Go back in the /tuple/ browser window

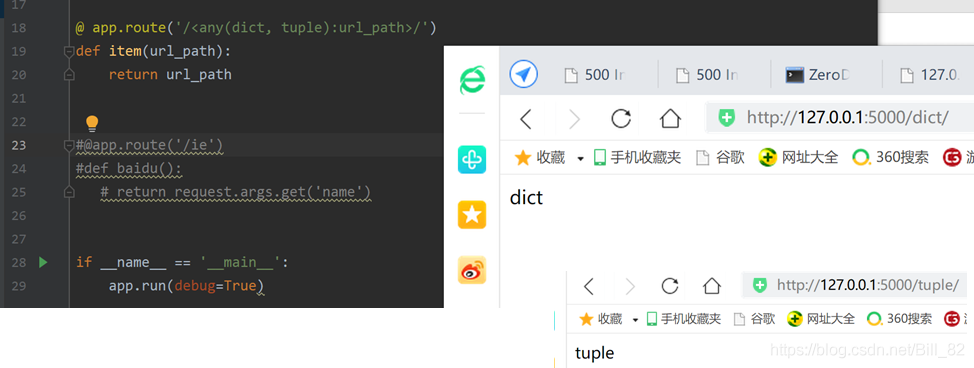click(589, 286)
